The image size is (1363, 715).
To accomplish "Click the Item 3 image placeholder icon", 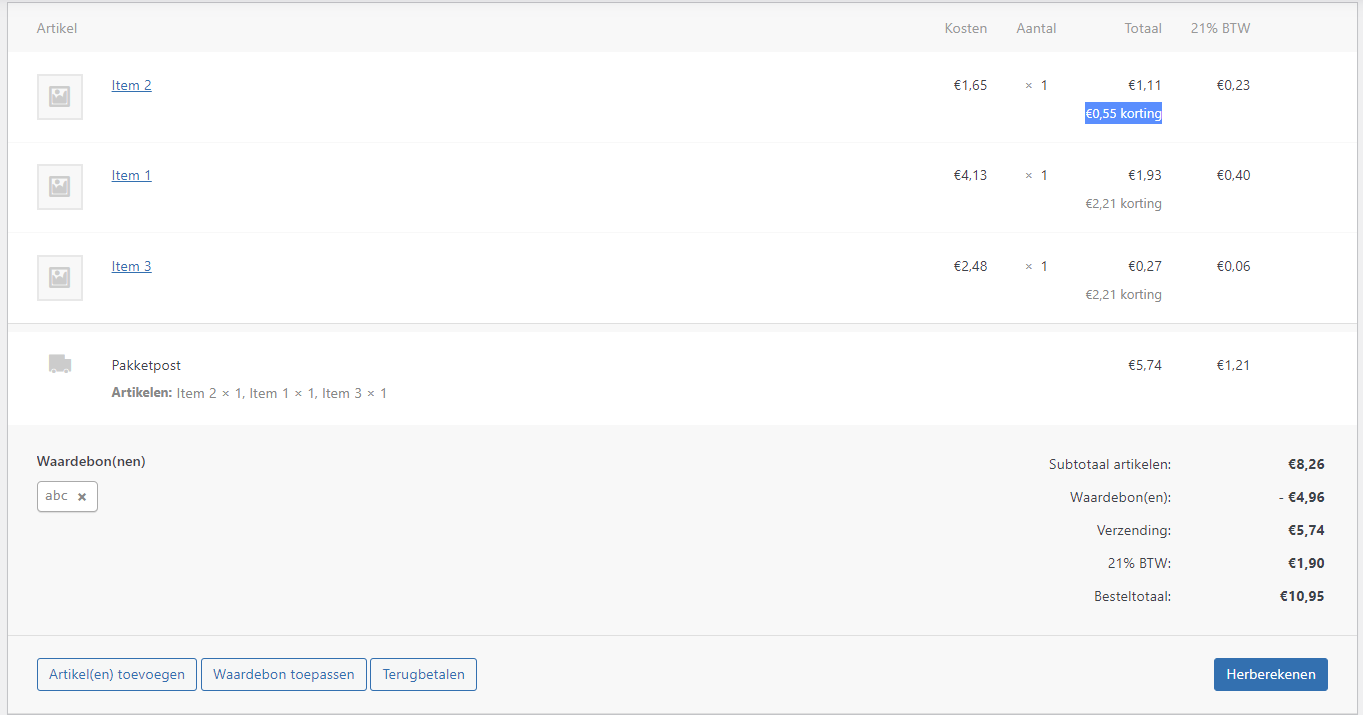I will pos(59,278).
